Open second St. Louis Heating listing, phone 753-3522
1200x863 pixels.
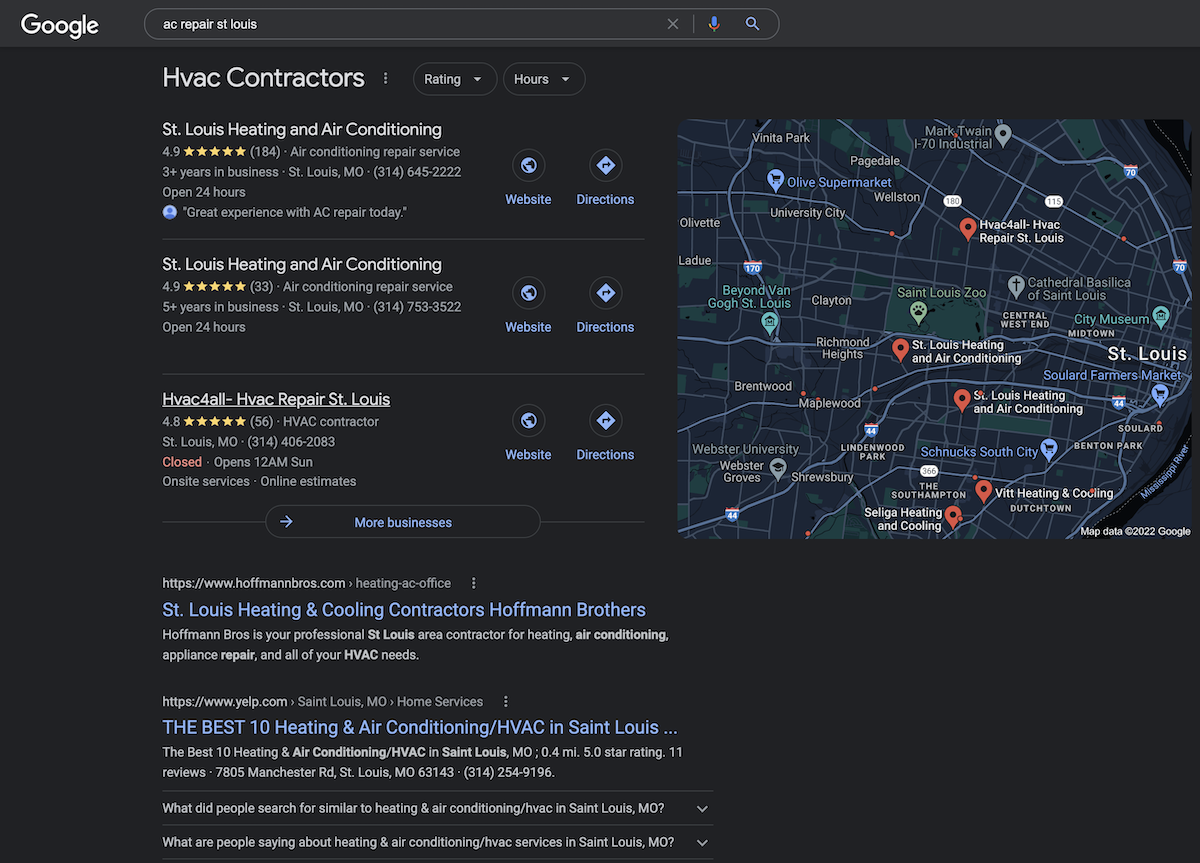302,264
